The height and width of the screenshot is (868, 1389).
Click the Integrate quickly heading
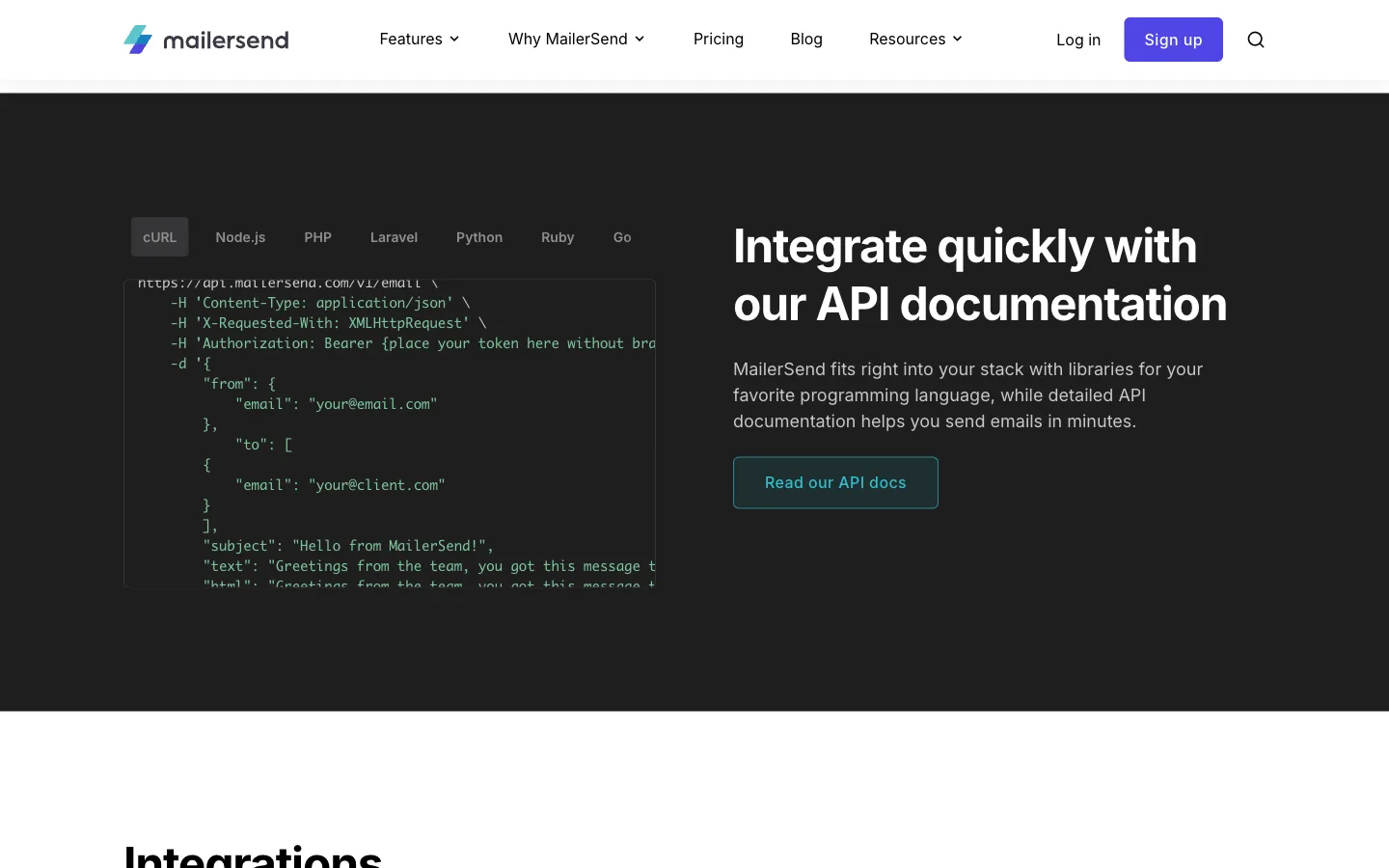coord(980,275)
